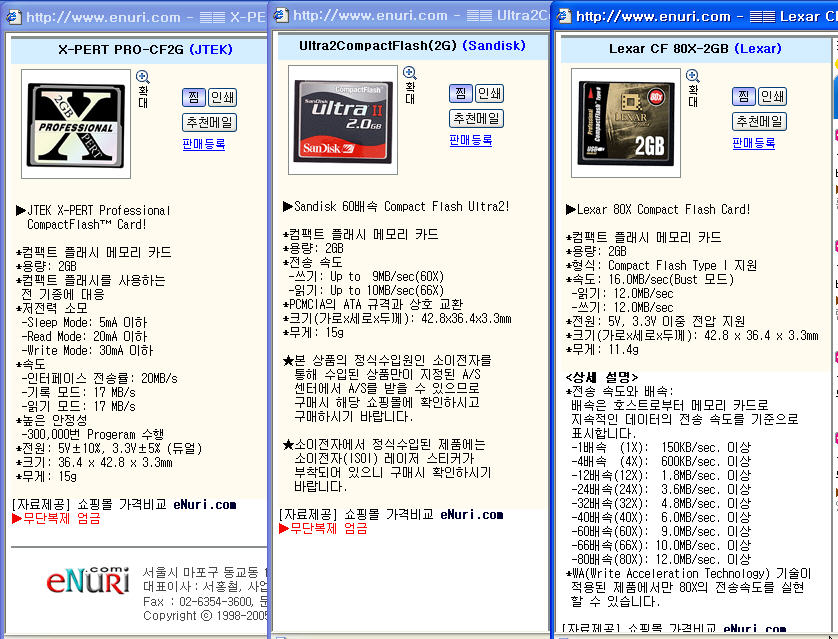838x639 pixels.
Task: Print the Sandisk Ultra2 page with 인쇄
Action: [x=489, y=93]
